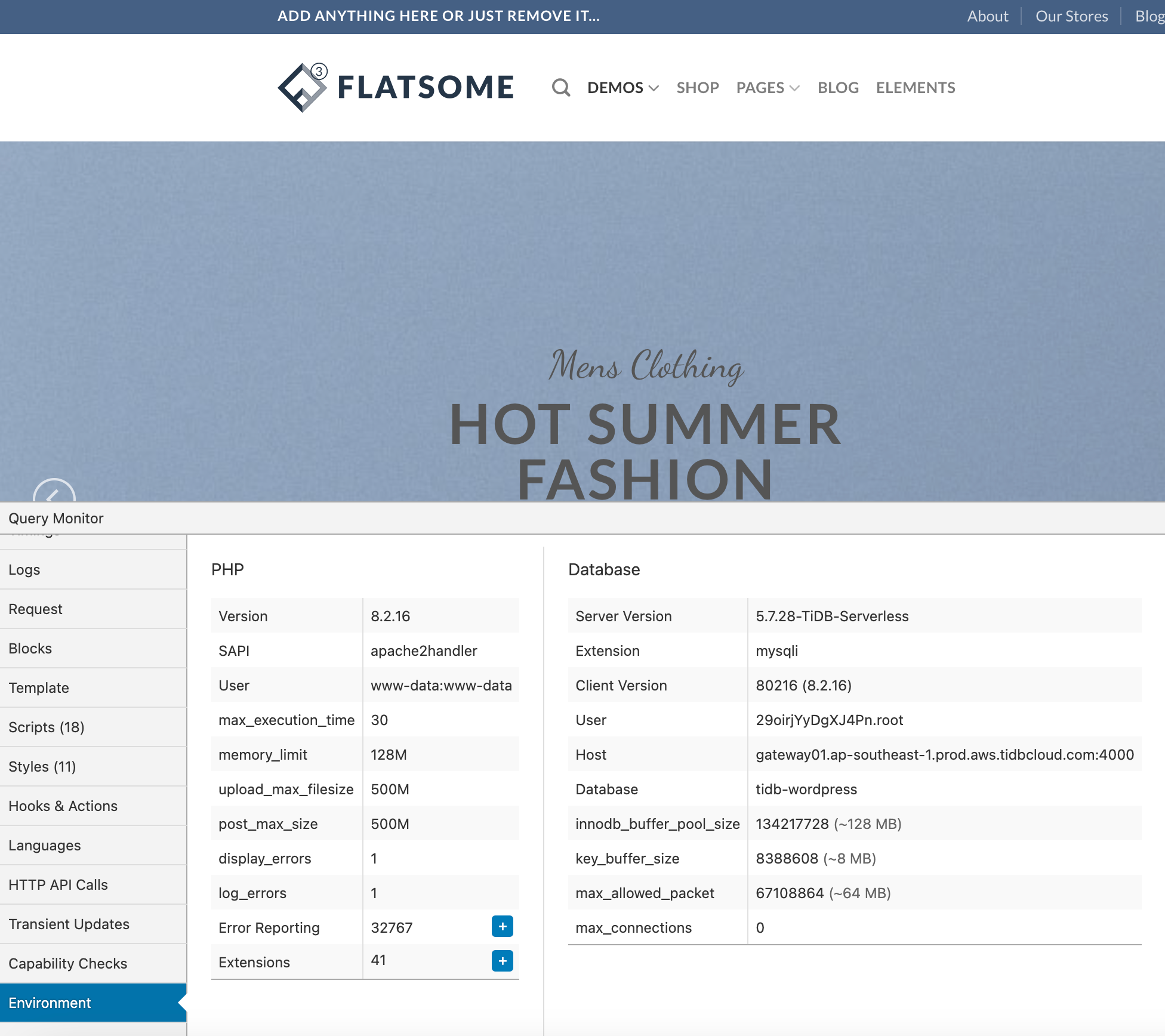
Task: Click the PHP section heading
Action: (x=227, y=569)
